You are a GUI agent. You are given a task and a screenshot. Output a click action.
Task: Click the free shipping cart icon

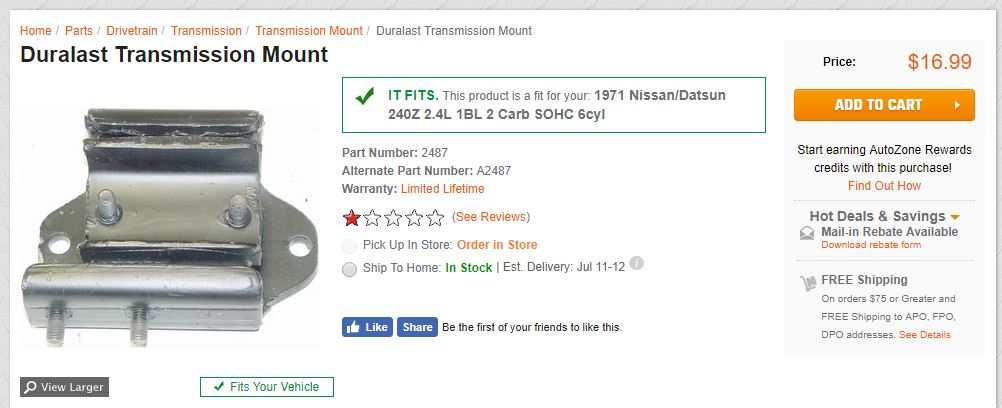[808, 282]
